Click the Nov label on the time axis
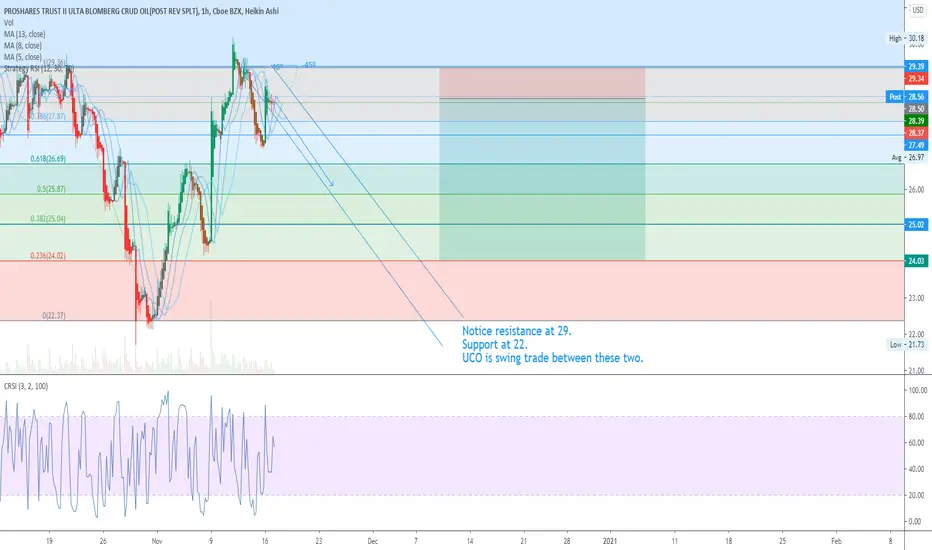 coord(157,541)
